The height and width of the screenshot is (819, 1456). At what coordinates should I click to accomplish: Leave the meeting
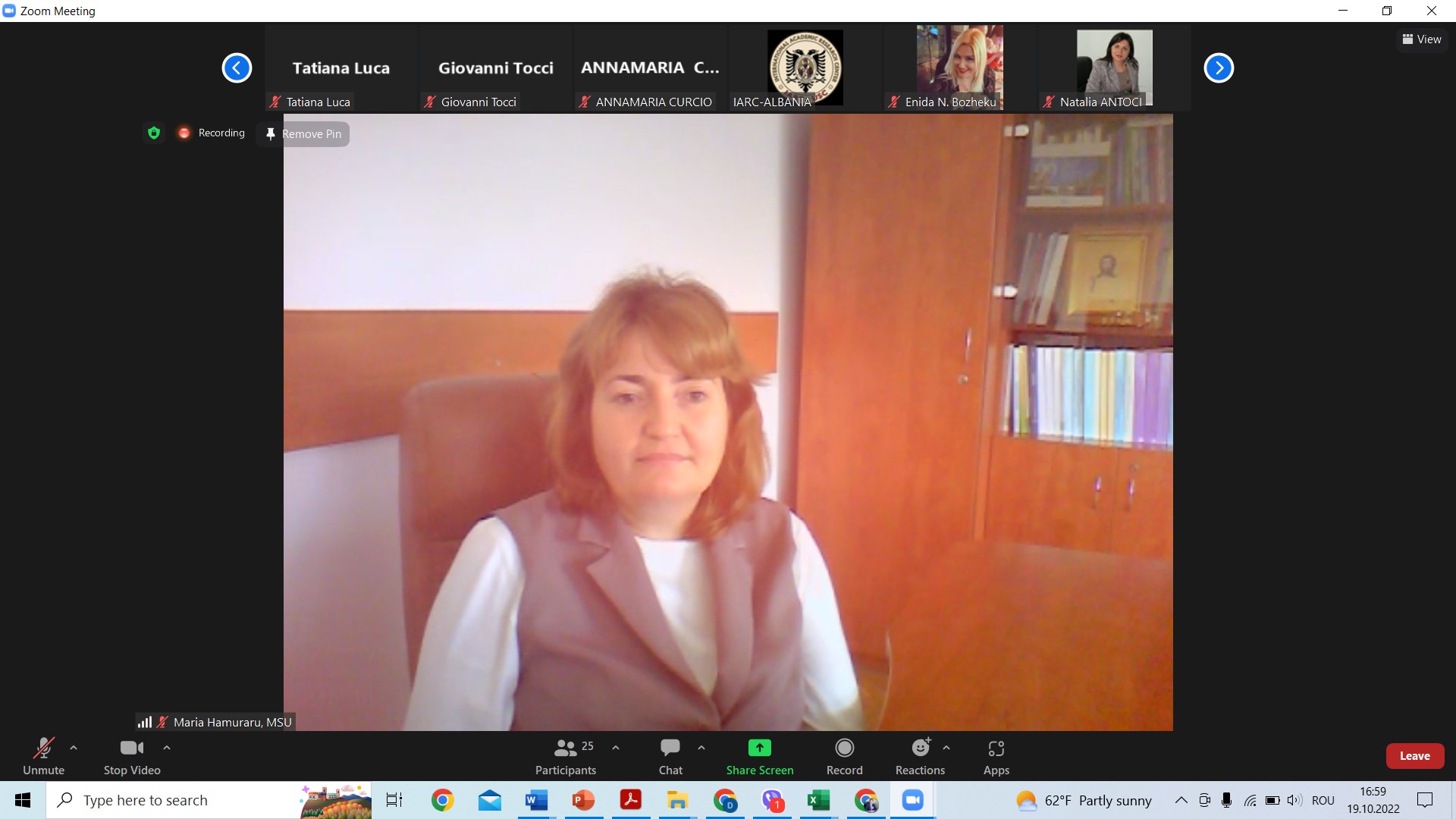click(1414, 756)
